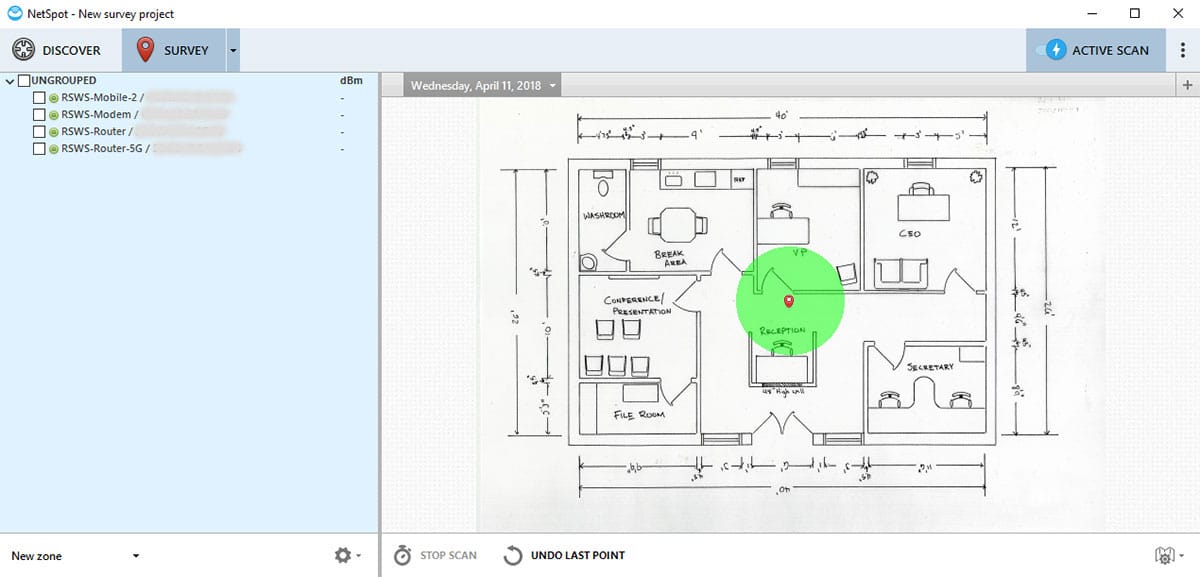Toggle the Active Scan switch
Screen dimensions: 1200x577
point(1053,50)
